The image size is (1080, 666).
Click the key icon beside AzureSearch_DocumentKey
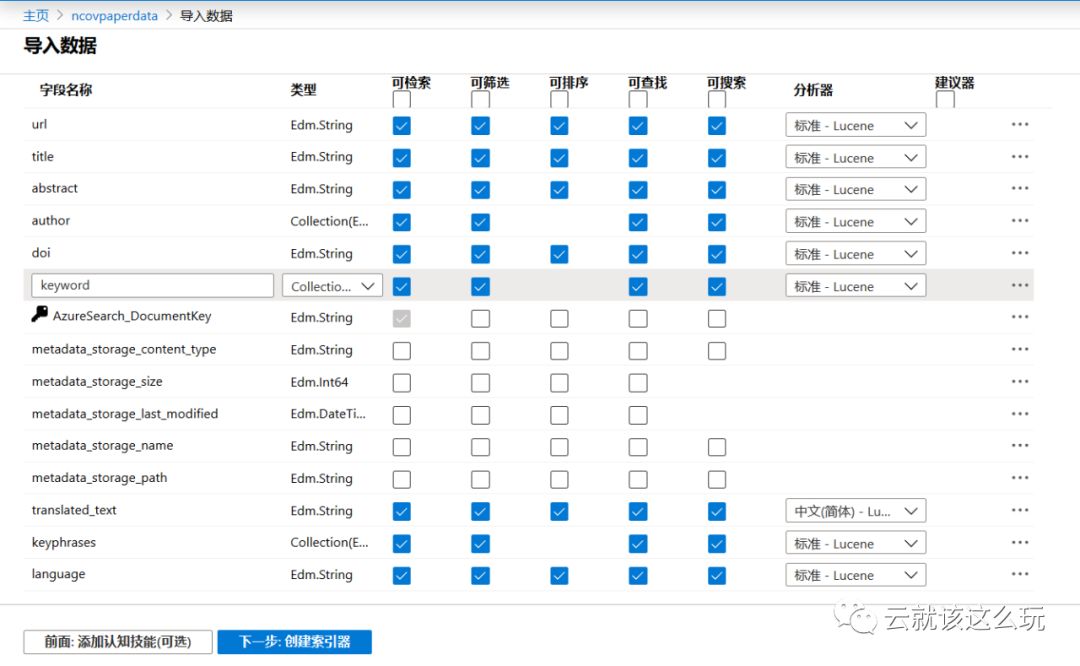(39, 314)
